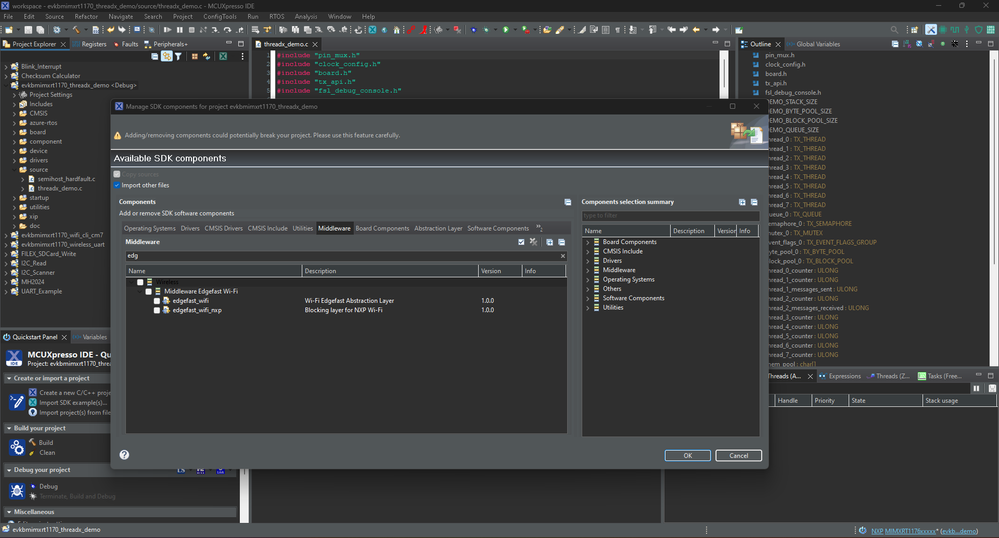Screen dimensions: 999x538
Task: Click the Manage SDK components X icon in Project Explorer
Action: 223,57
